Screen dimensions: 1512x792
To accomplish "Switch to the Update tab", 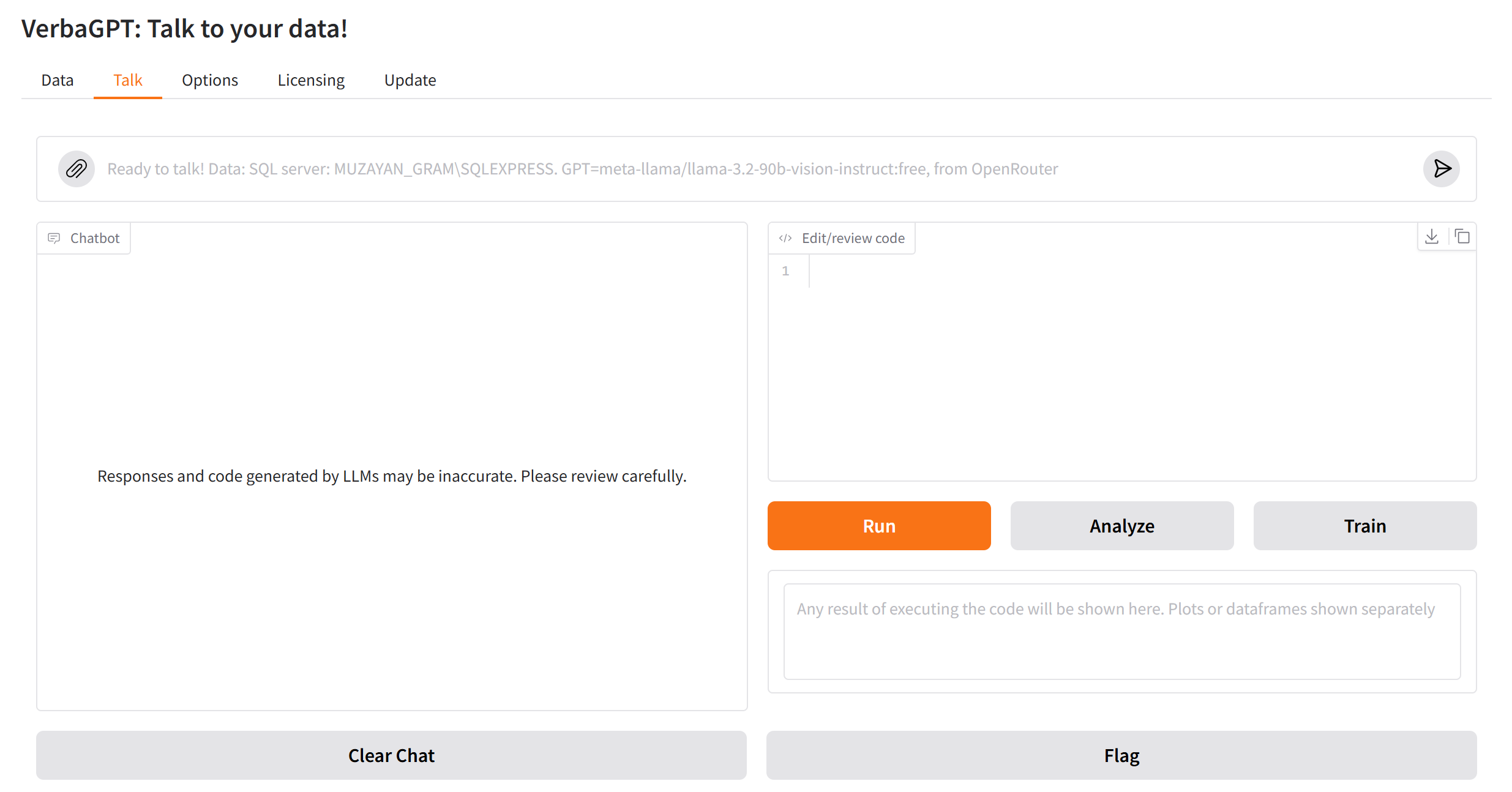I will pyautogui.click(x=410, y=80).
